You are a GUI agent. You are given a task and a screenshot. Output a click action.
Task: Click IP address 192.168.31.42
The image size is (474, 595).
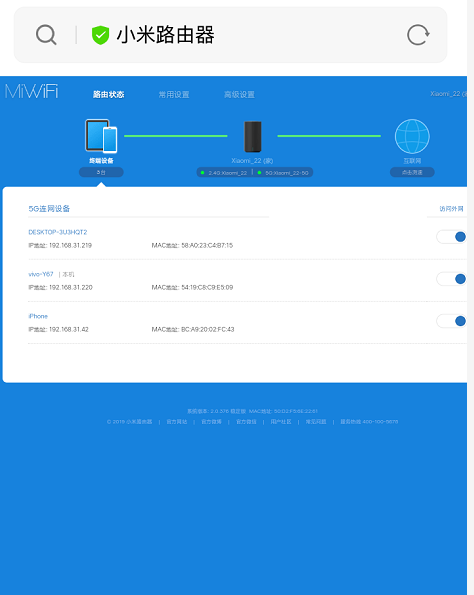(69, 329)
